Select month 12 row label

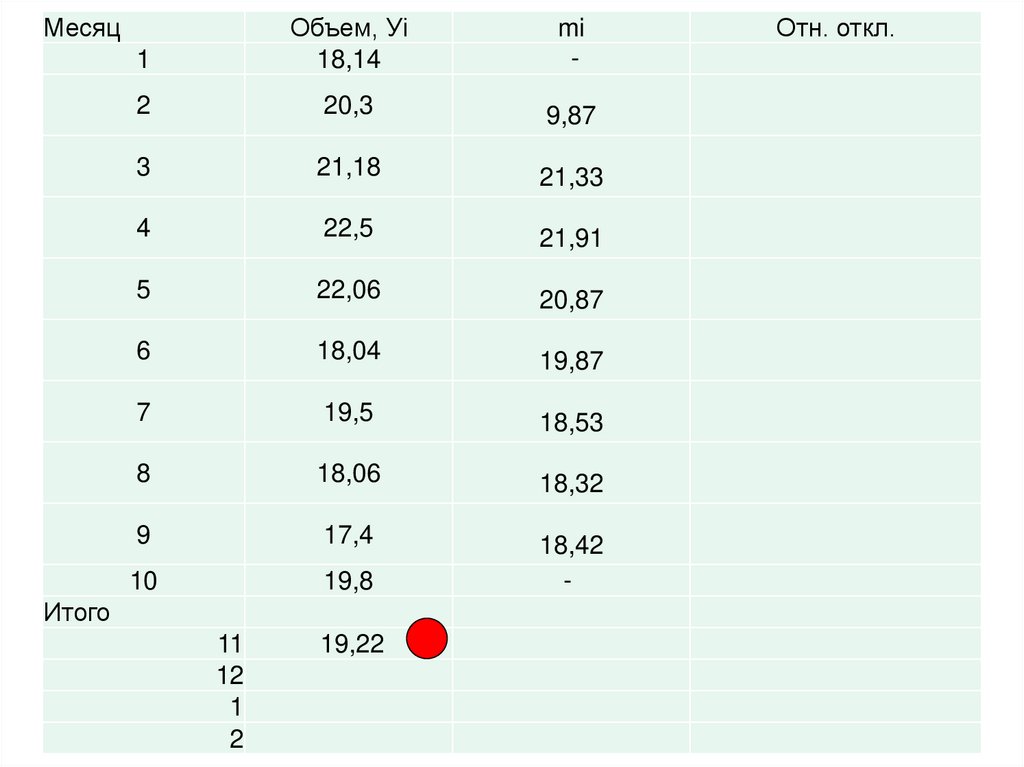(230, 676)
